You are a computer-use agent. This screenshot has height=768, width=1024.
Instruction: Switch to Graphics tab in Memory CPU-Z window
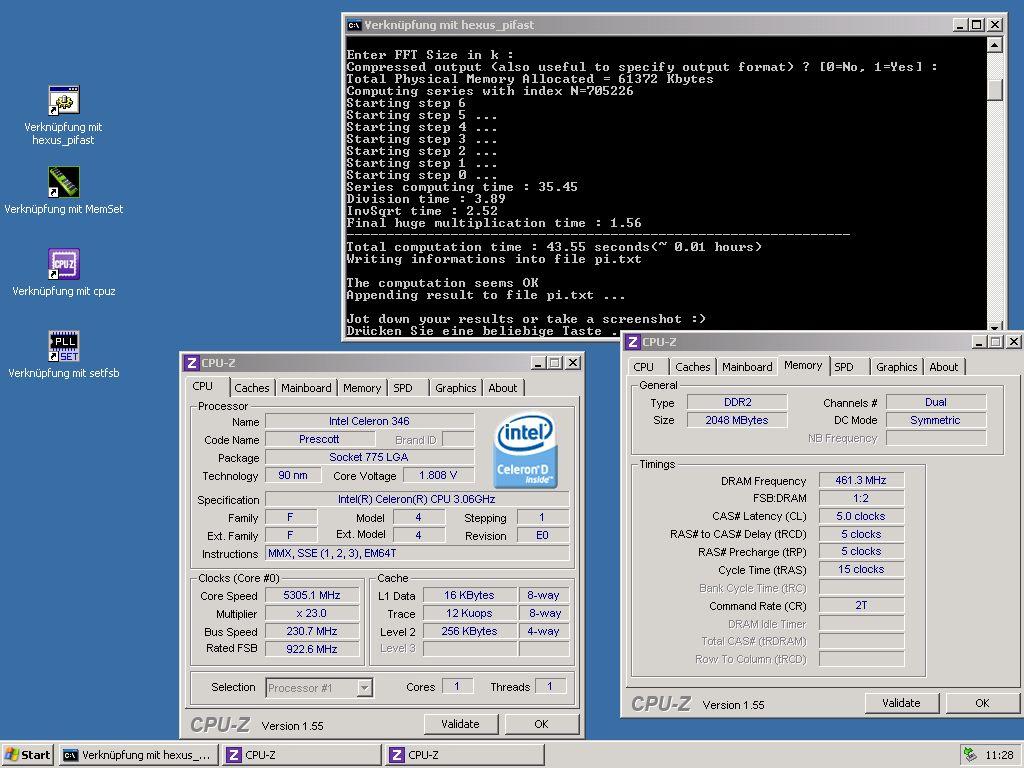897,367
